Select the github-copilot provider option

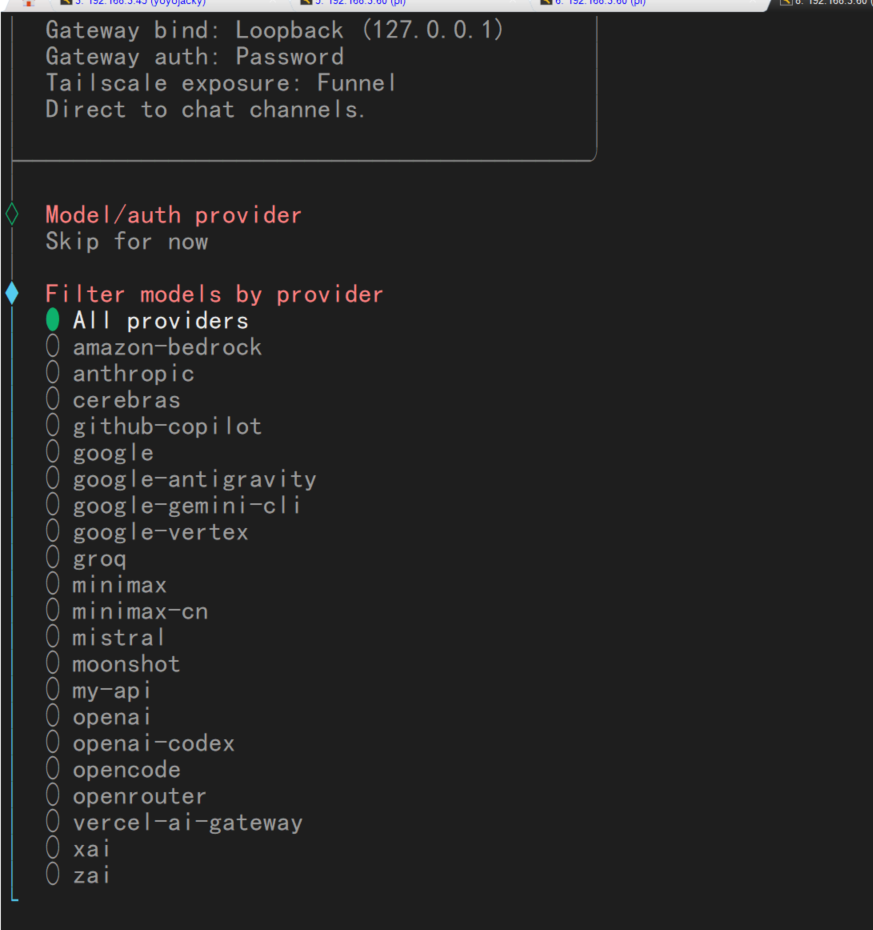click(154, 426)
